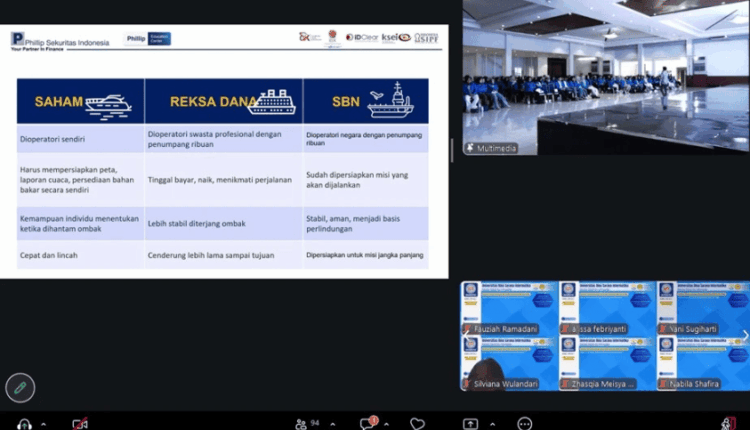Click muted mic icon on alssa febriyanti
The image size is (750, 430).
(x=565, y=329)
